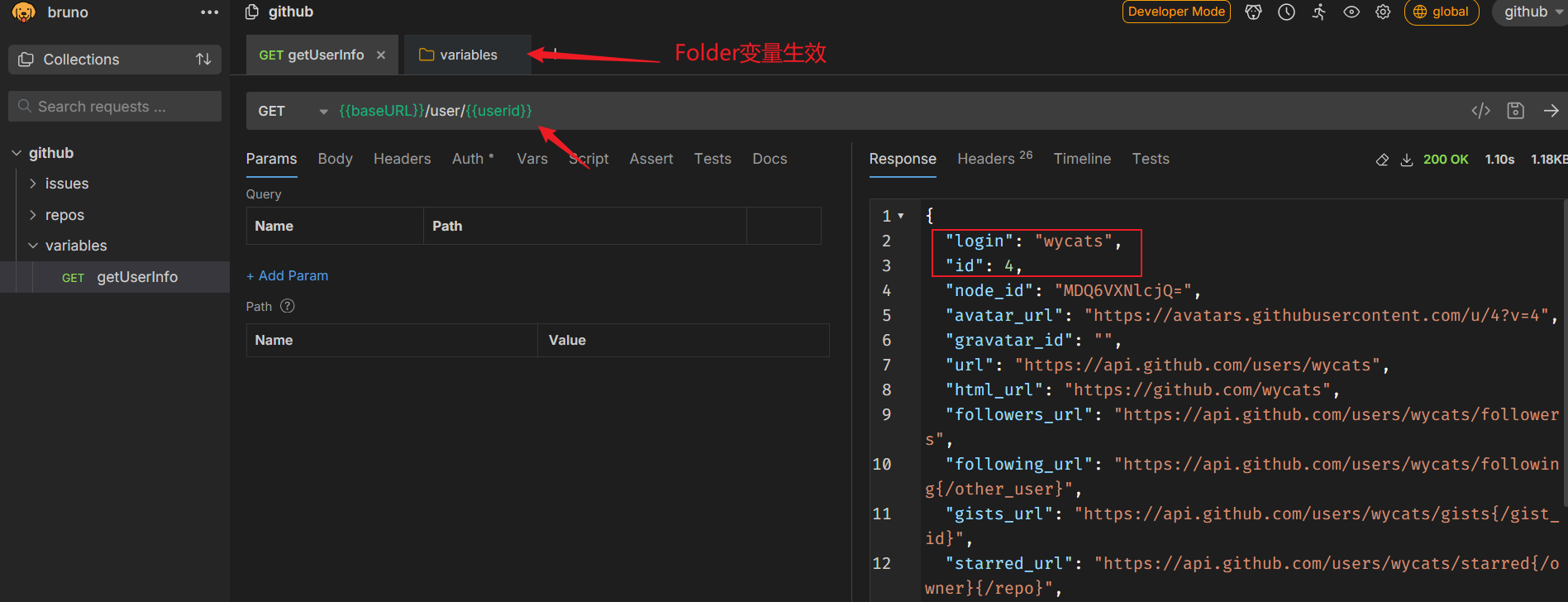Click the search magnifier icon
1568x602 pixels.
click(x=25, y=106)
